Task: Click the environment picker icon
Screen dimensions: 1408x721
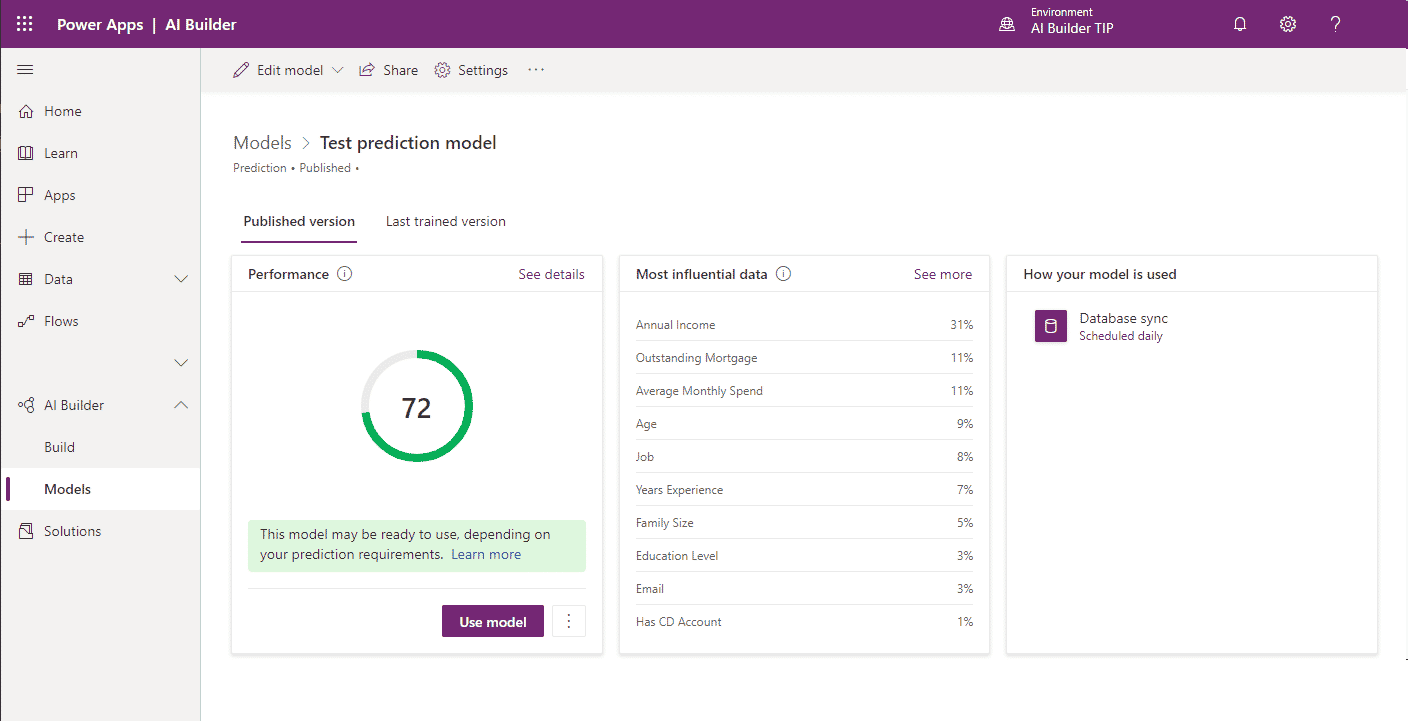Action: [x=1007, y=24]
